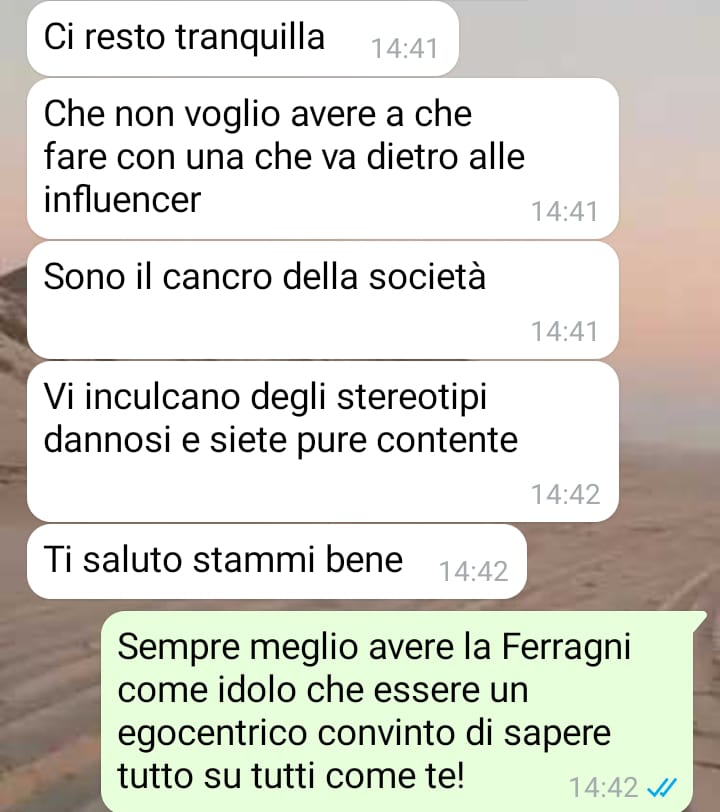Click 'dannosi e siete pure contente' line

click(x=280, y=440)
